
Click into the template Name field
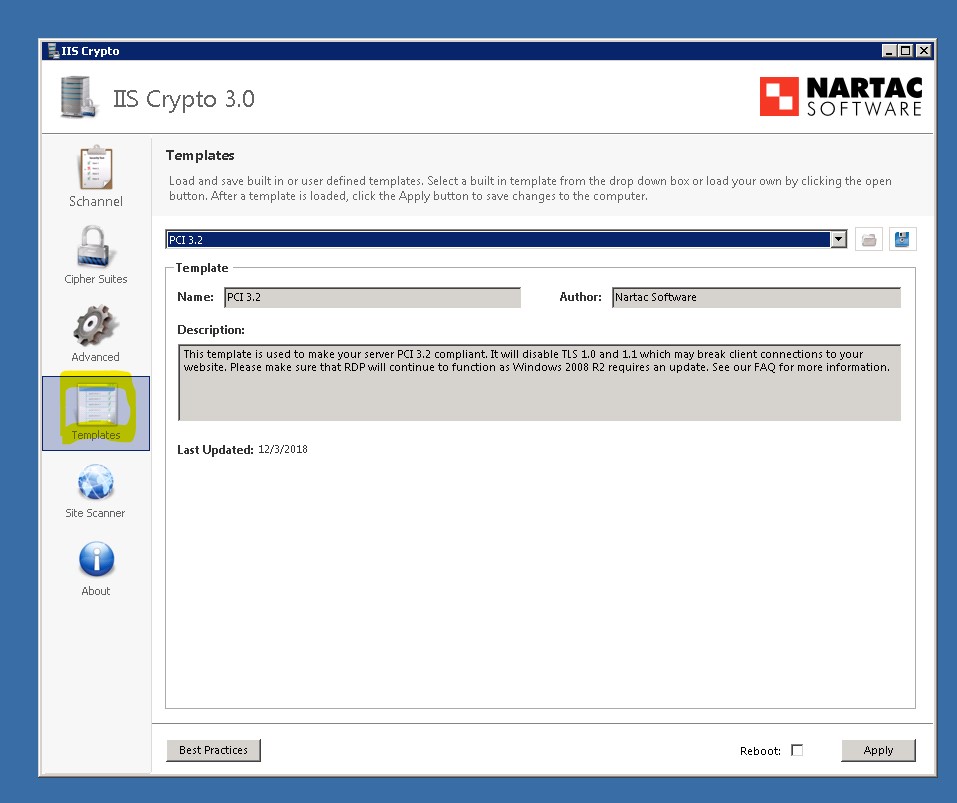coord(372,298)
